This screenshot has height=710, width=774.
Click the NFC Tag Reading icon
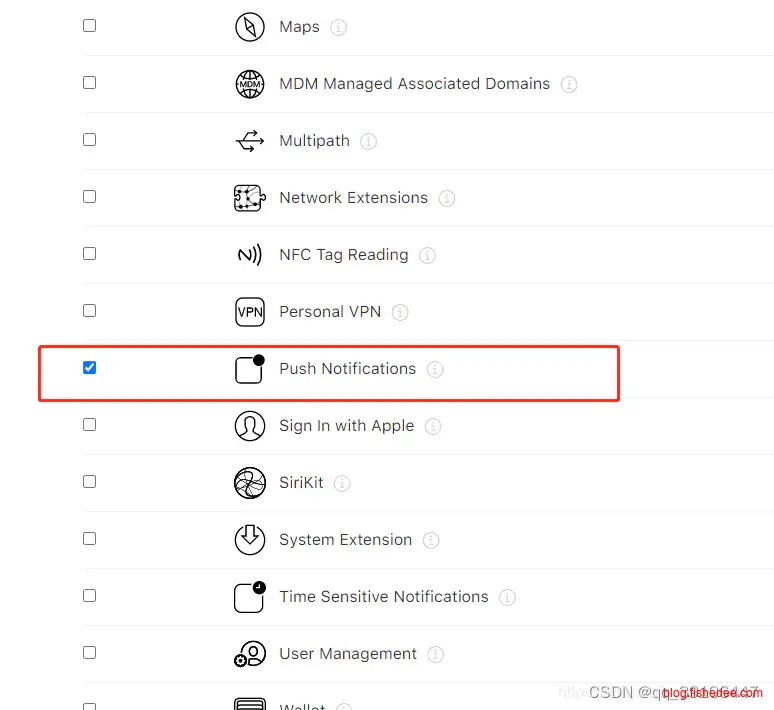click(249, 255)
